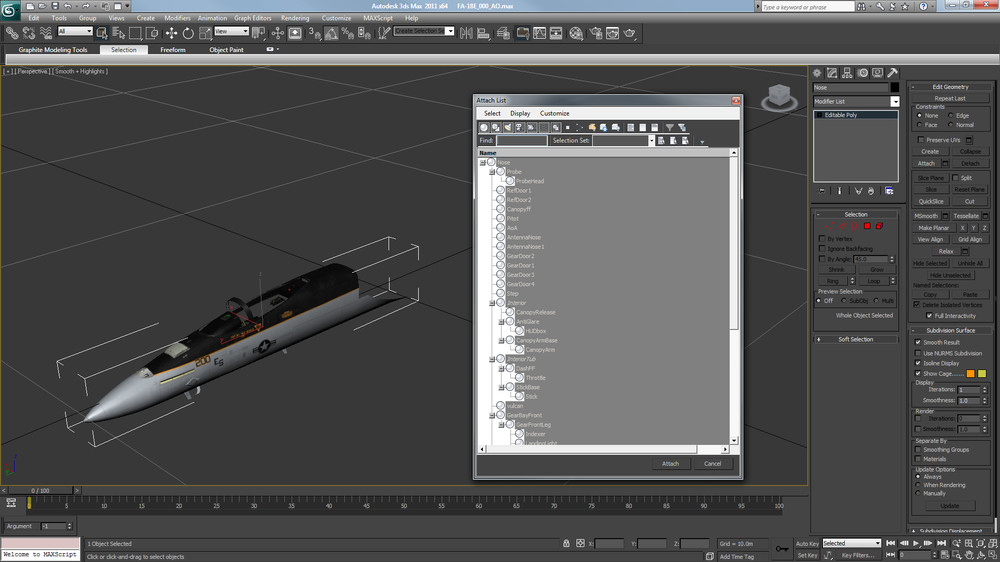Click Cancel in the Attach List dialog
This screenshot has width=1000, height=562.
point(712,464)
